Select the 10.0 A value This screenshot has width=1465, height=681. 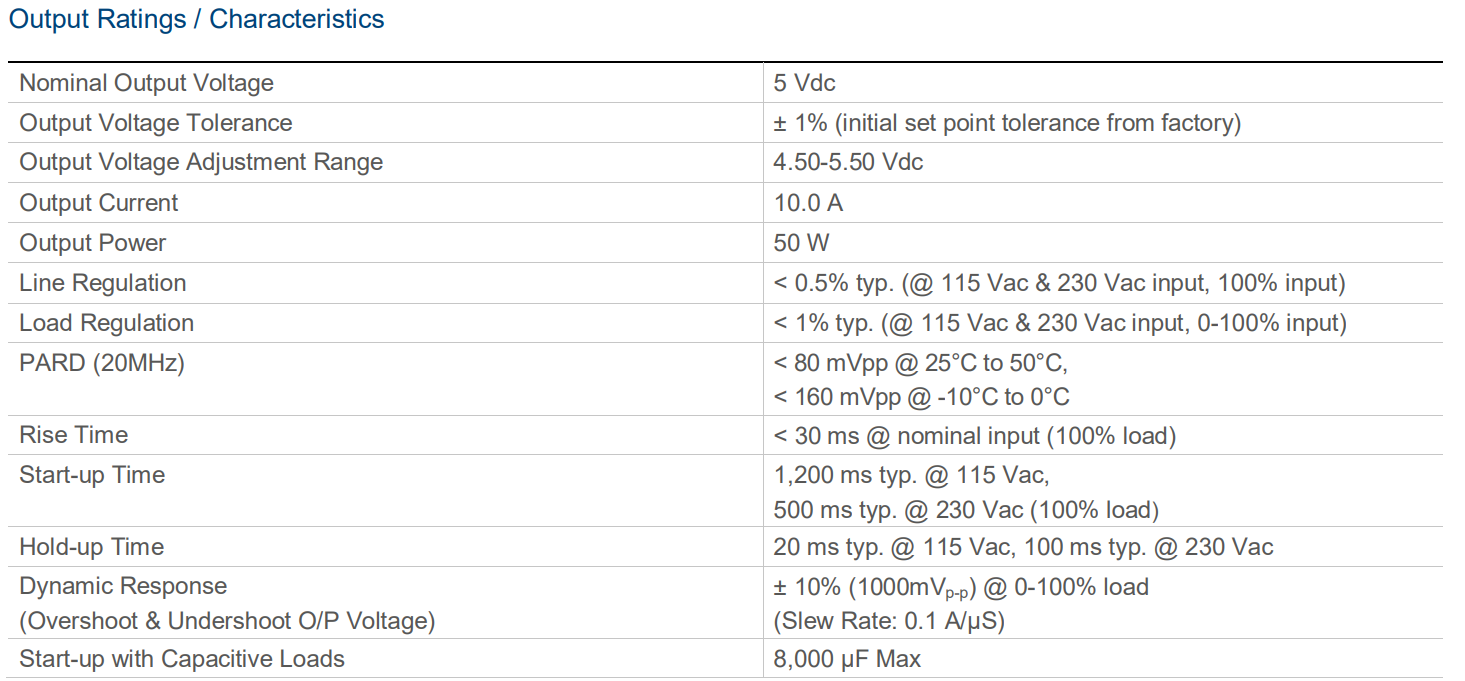(808, 203)
